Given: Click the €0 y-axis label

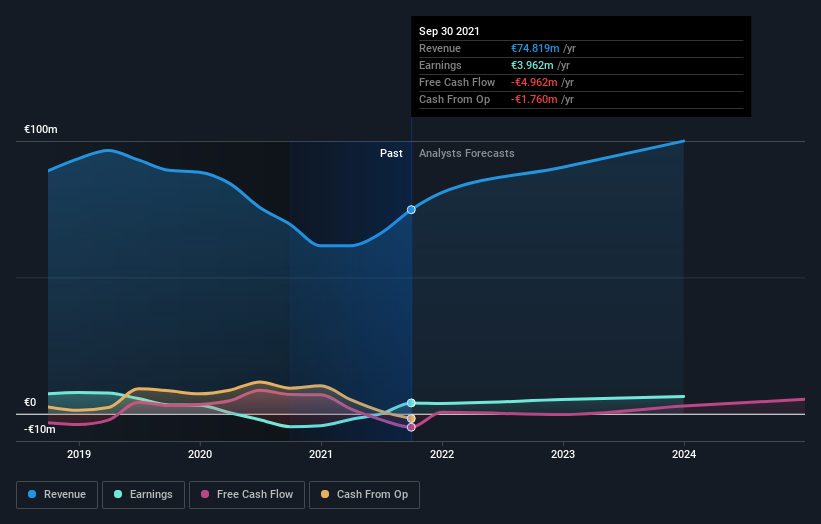Looking at the screenshot, I should point(30,402).
